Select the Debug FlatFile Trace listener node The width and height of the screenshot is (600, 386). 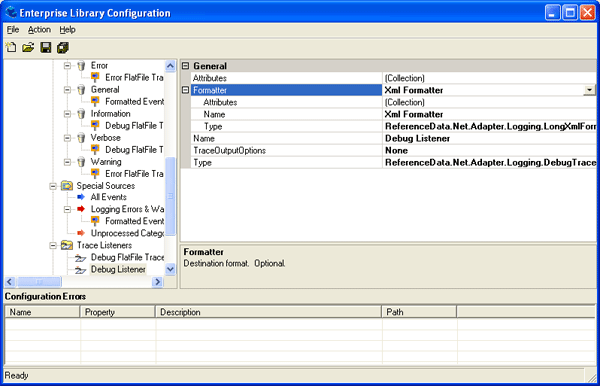pos(127,257)
